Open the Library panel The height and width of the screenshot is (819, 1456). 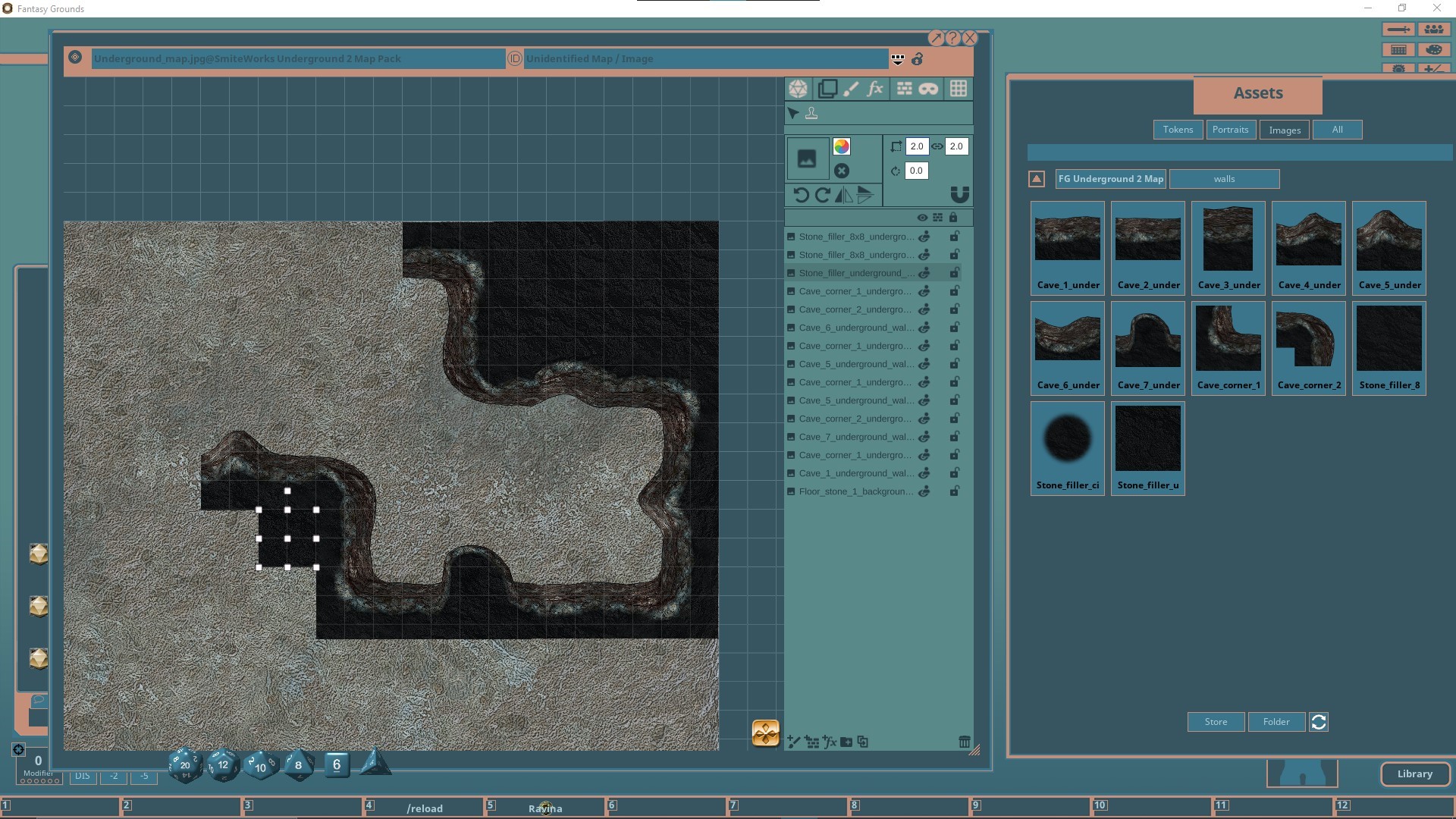coord(1415,773)
